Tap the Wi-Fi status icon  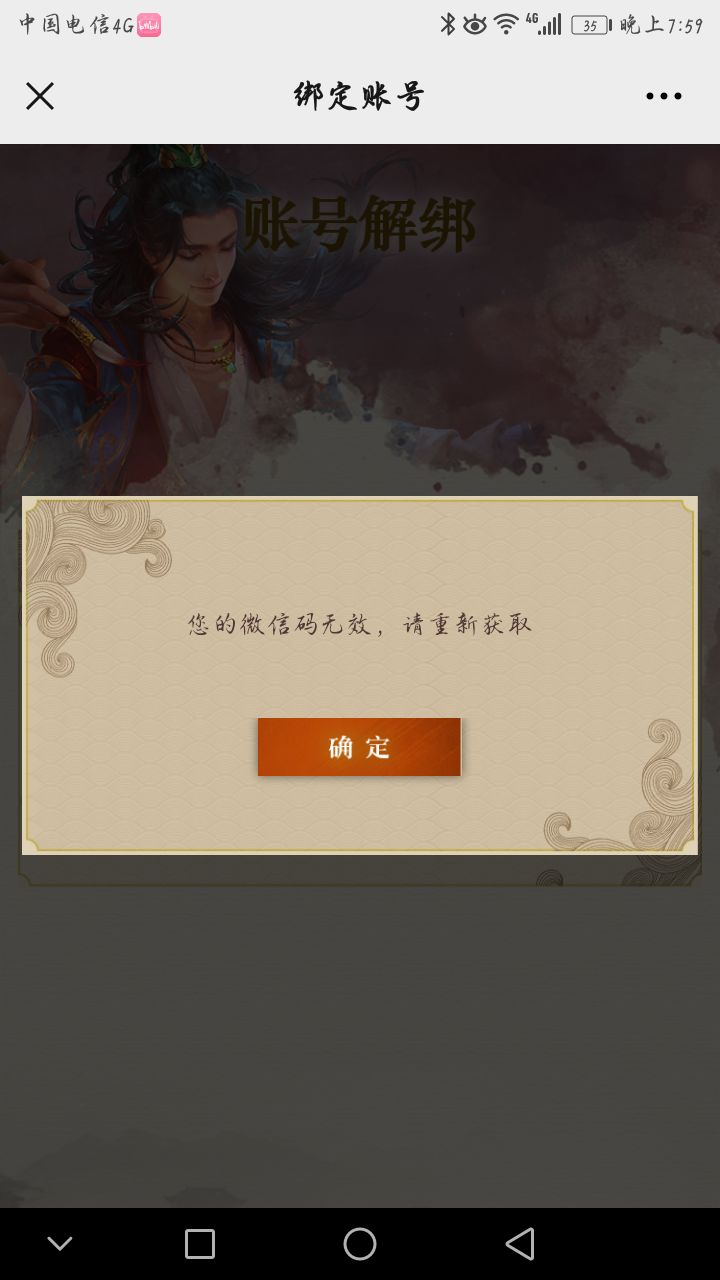(507, 24)
